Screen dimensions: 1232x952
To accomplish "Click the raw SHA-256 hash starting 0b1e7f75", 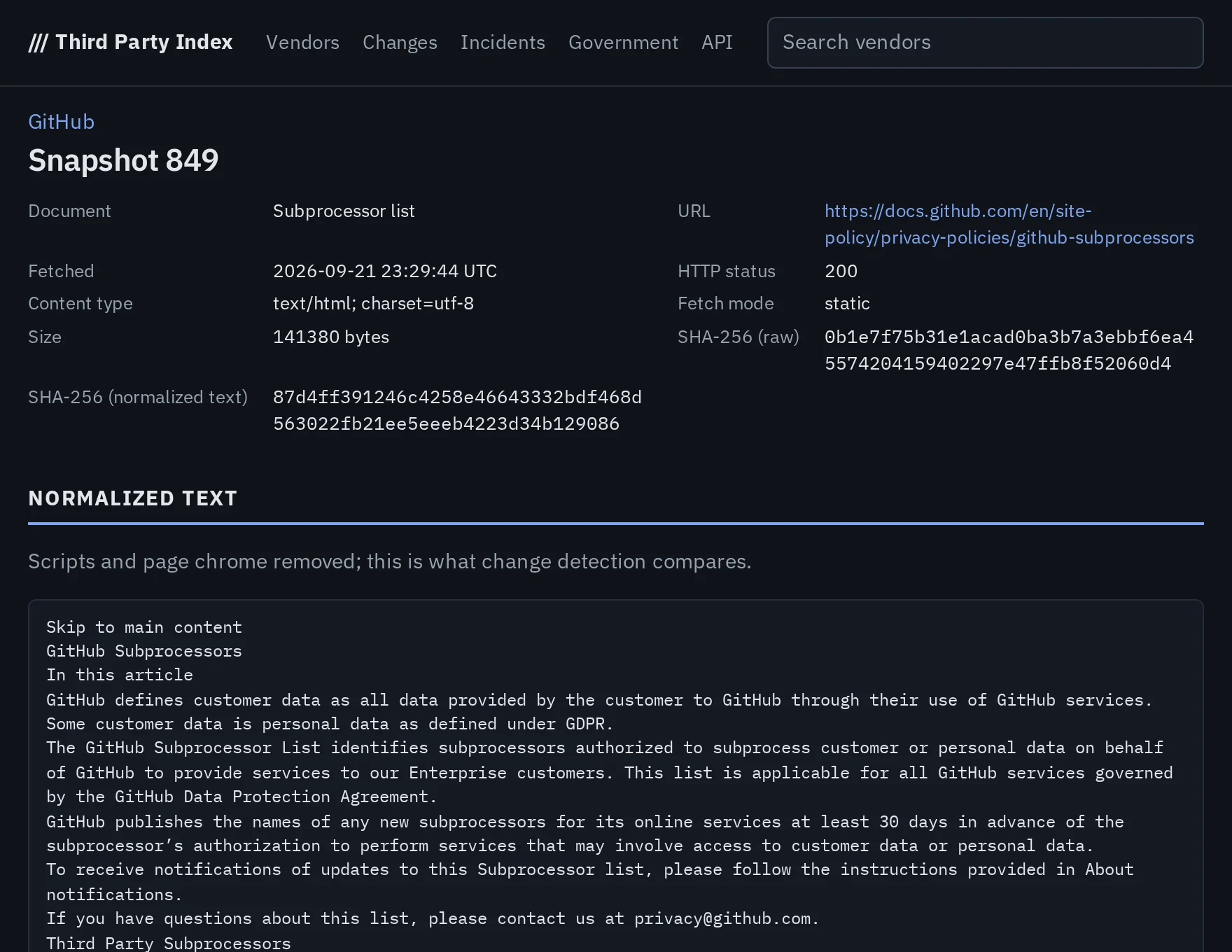I will pyautogui.click(x=1009, y=350).
